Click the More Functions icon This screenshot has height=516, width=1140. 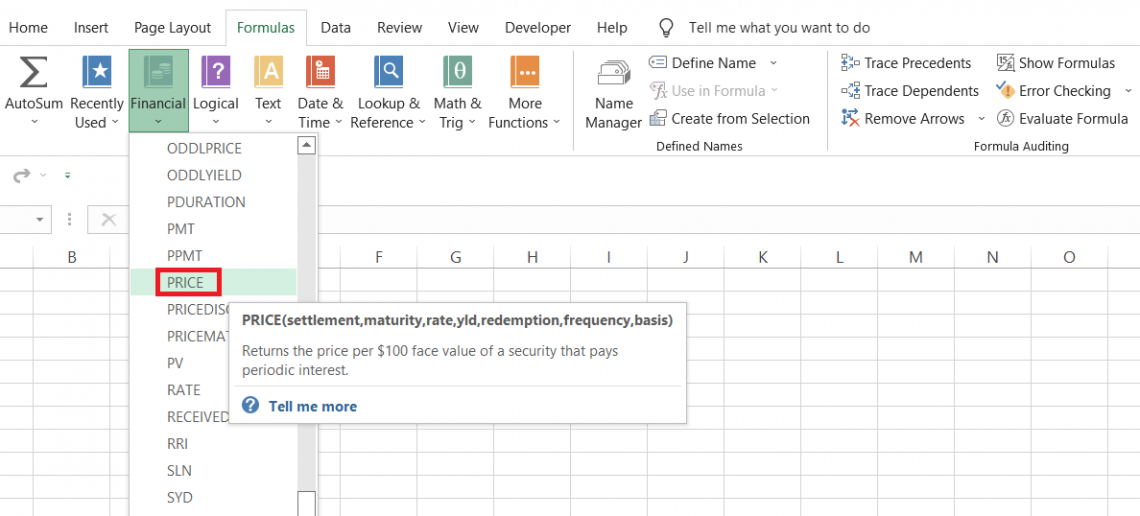(524, 73)
